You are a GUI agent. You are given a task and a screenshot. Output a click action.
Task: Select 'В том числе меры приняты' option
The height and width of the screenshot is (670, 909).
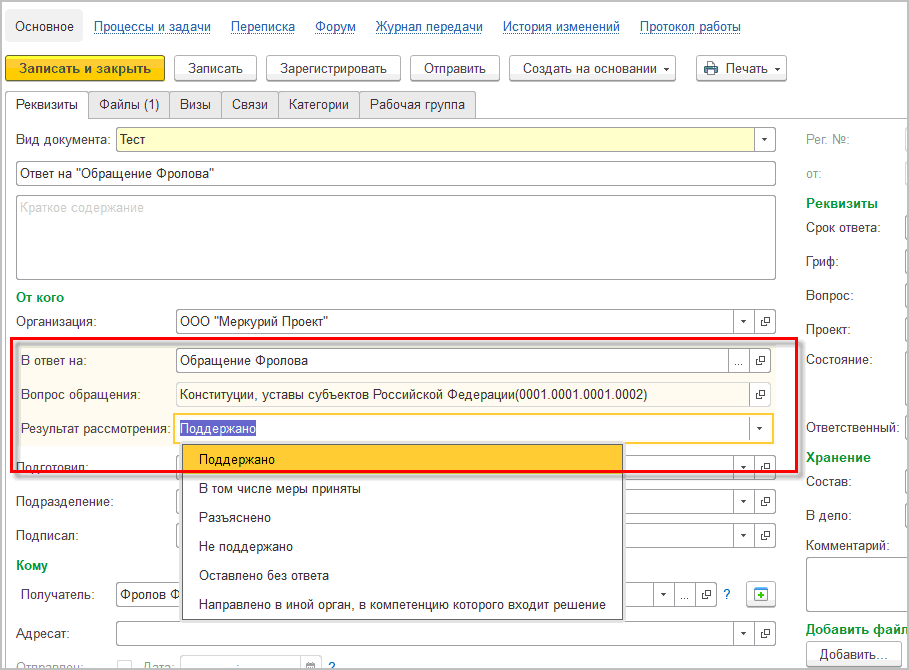pyautogui.click(x=402, y=489)
